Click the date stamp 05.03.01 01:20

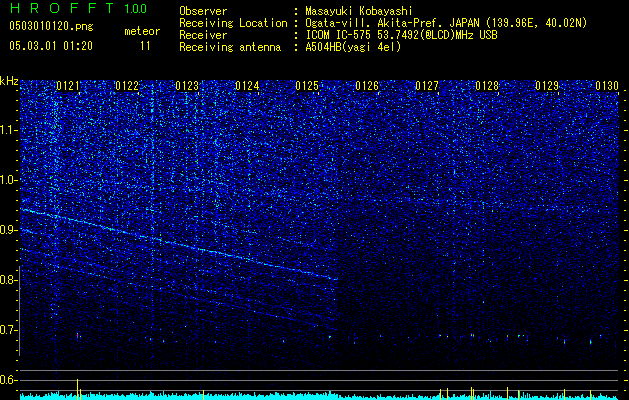click(51, 46)
